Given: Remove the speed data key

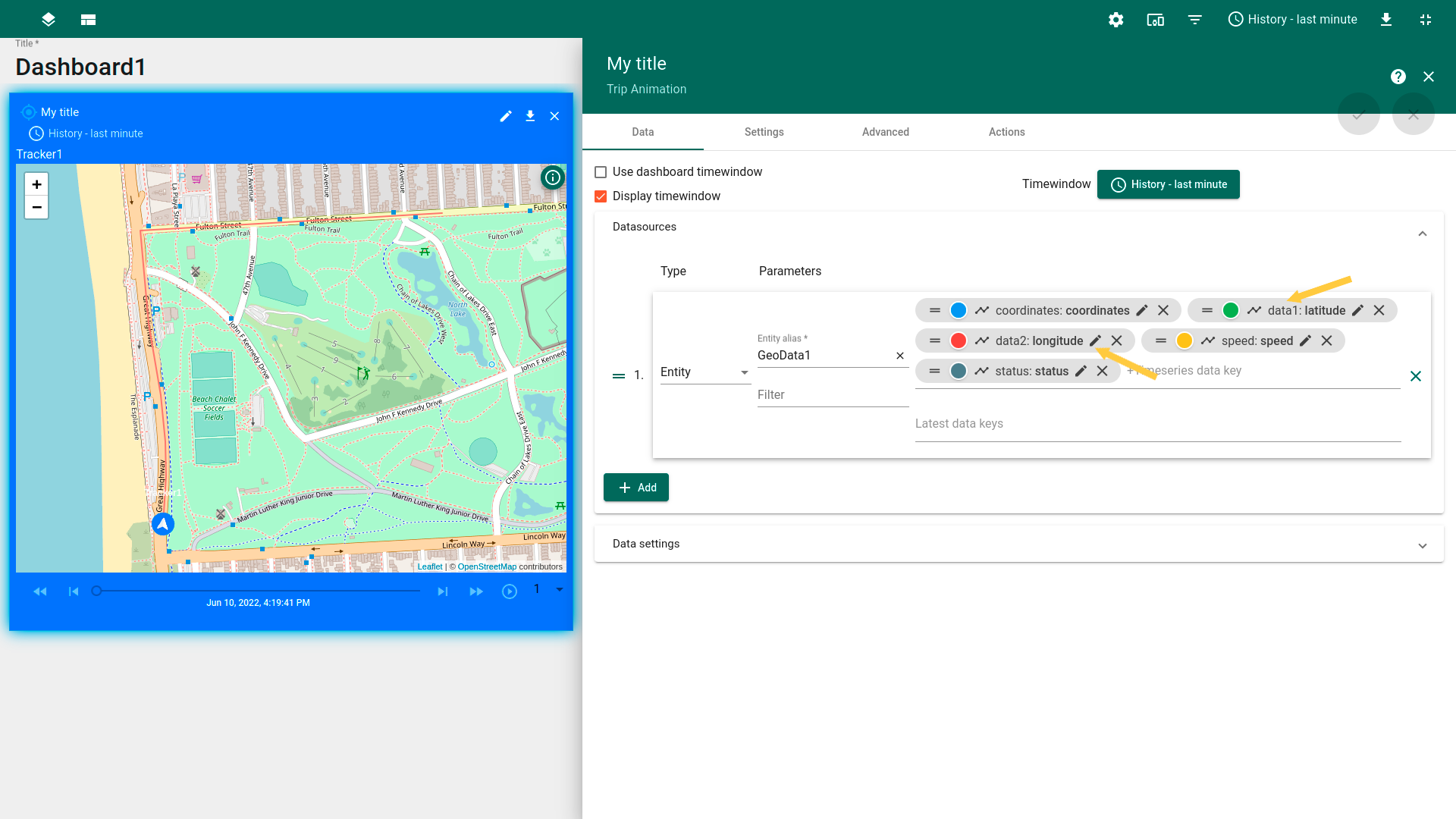Looking at the screenshot, I should point(1326,341).
